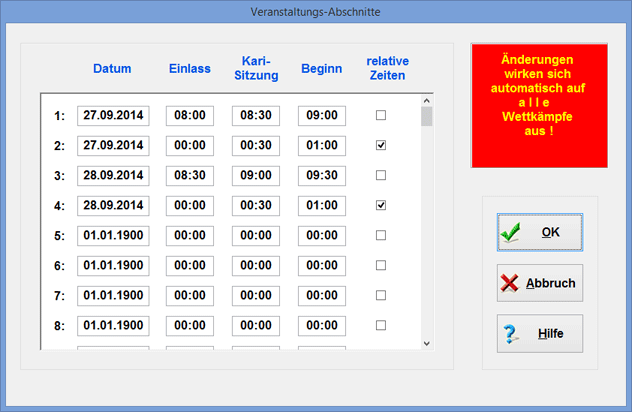Click Beginn time field in row 2
The width and height of the screenshot is (632, 412).
322,146
